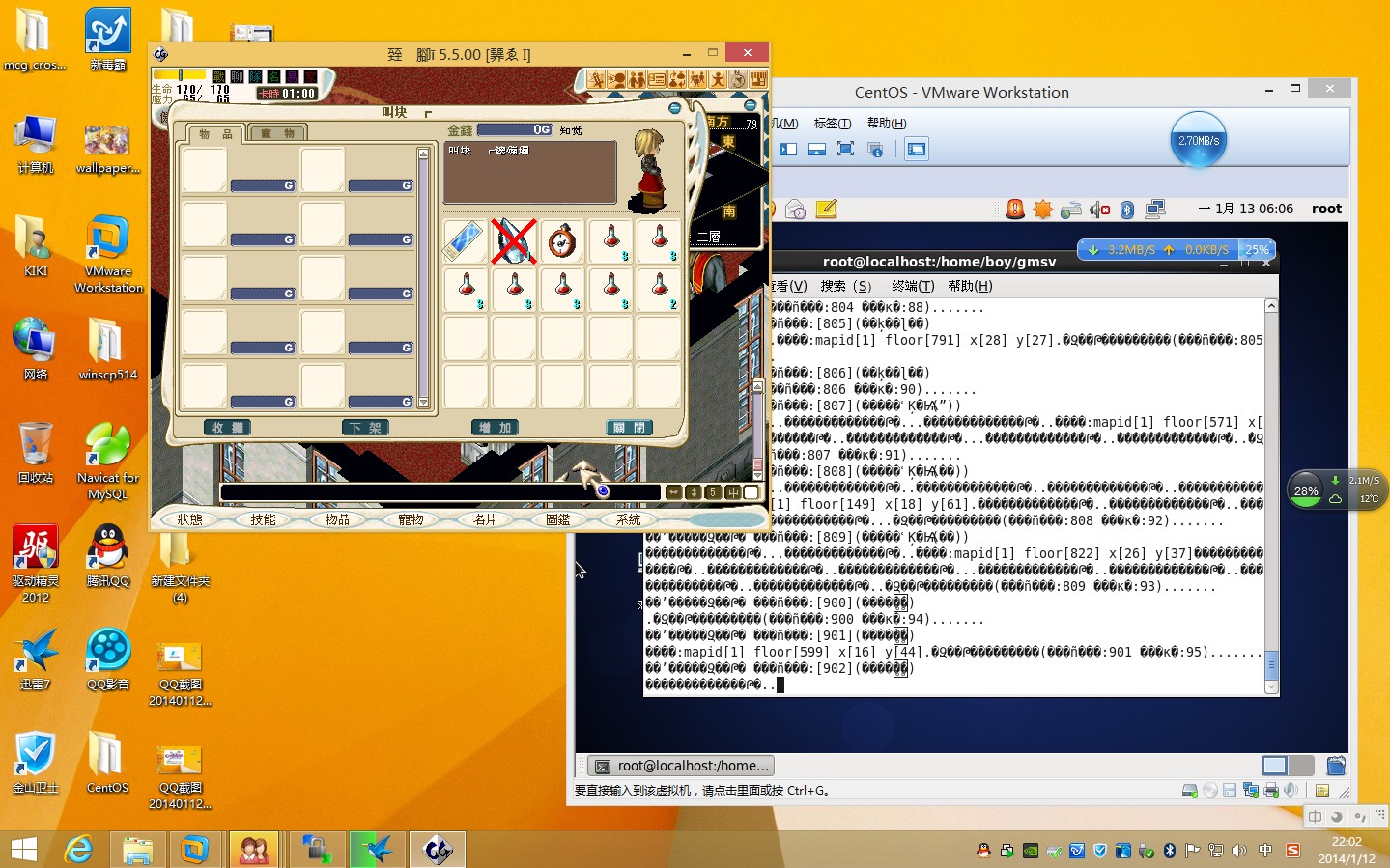Viewport: 1390px width, 868px height.
Task: Toggle the 隊 team channel button
Action: pos(256,76)
